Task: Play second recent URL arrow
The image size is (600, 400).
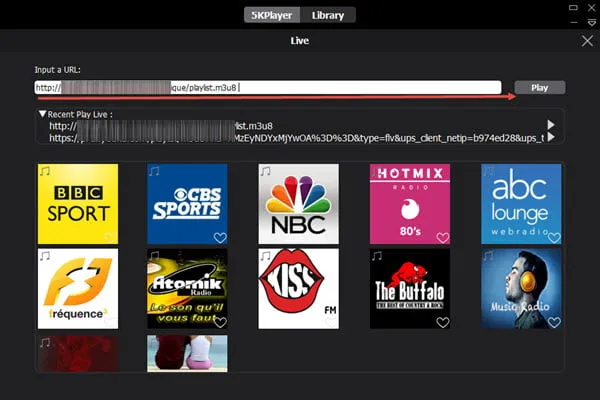Action: pos(550,138)
